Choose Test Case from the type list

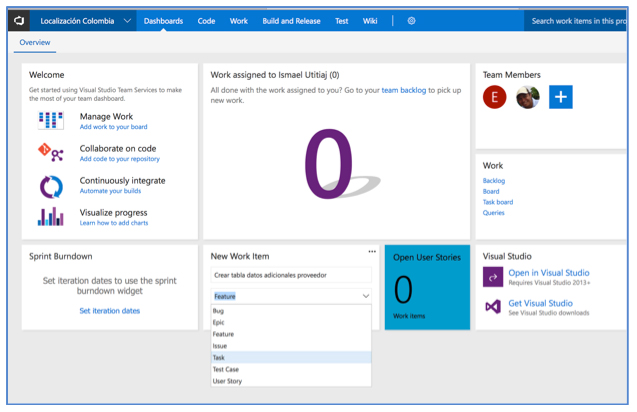coord(291,369)
